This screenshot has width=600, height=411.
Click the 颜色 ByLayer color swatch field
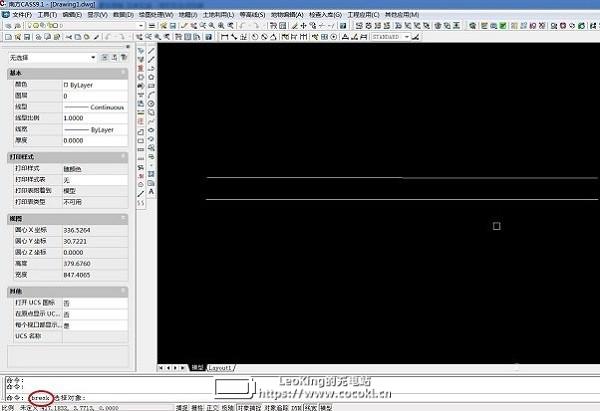(x=95, y=85)
